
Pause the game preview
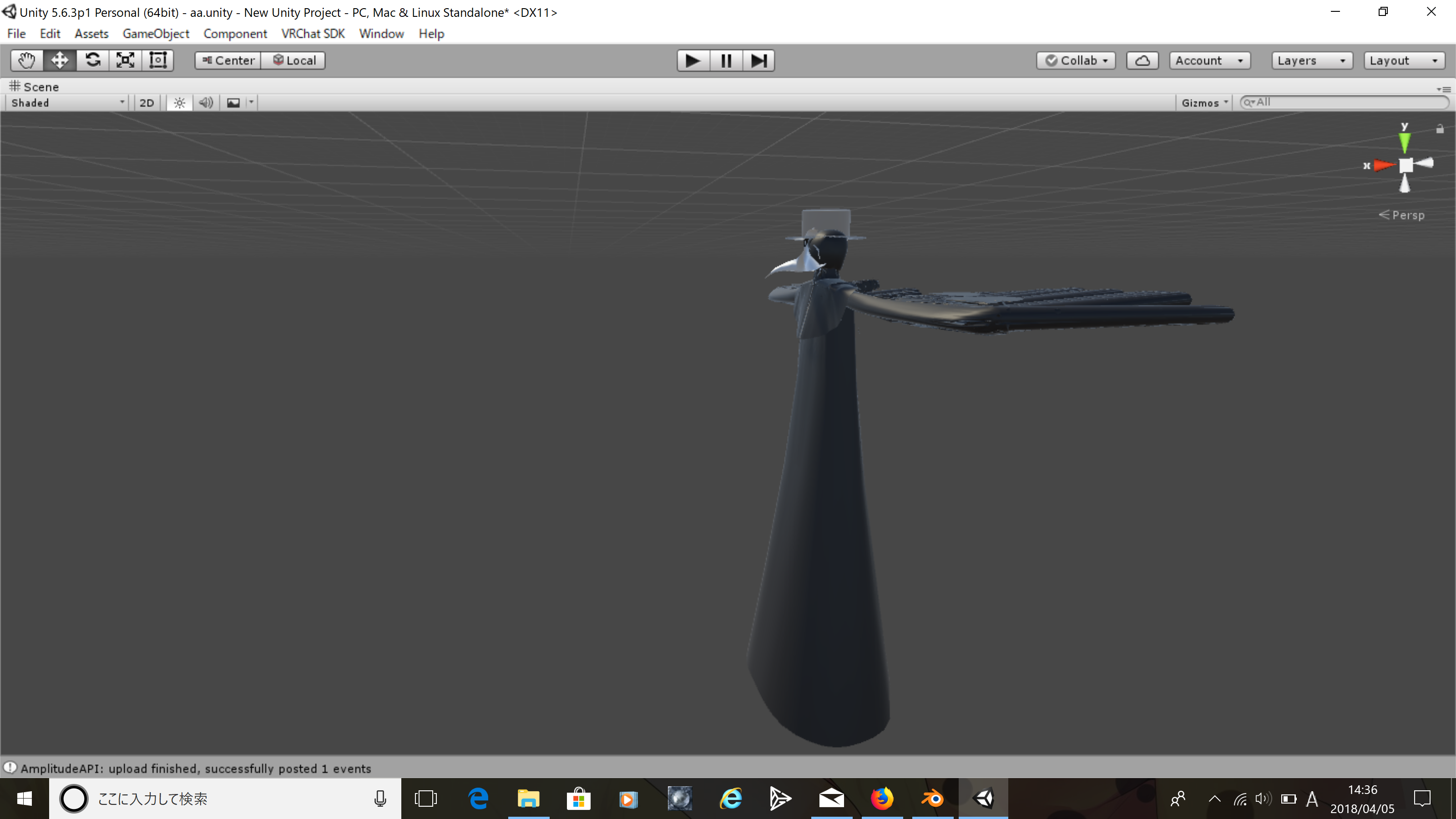pos(726,61)
